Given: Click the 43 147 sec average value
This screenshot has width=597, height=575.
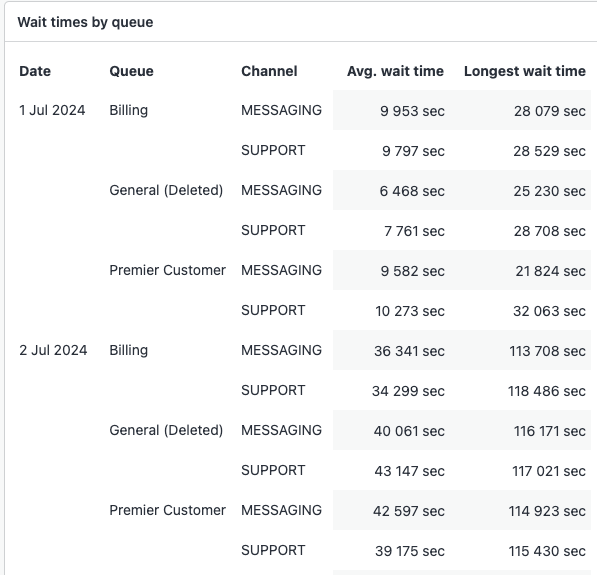Looking at the screenshot, I should pyautogui.click(x=409, y=471).
